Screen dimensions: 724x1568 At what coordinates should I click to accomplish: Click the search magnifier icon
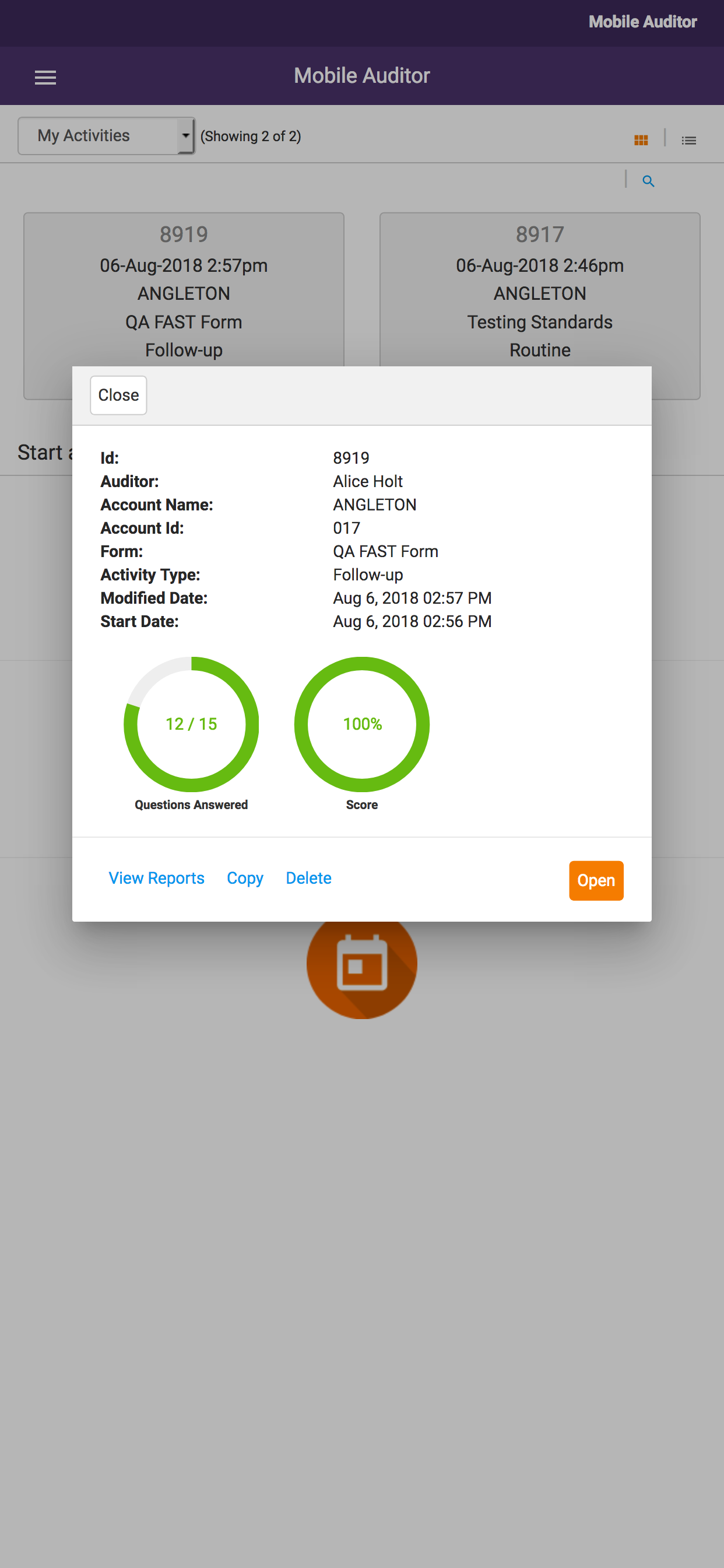point(649,181)
